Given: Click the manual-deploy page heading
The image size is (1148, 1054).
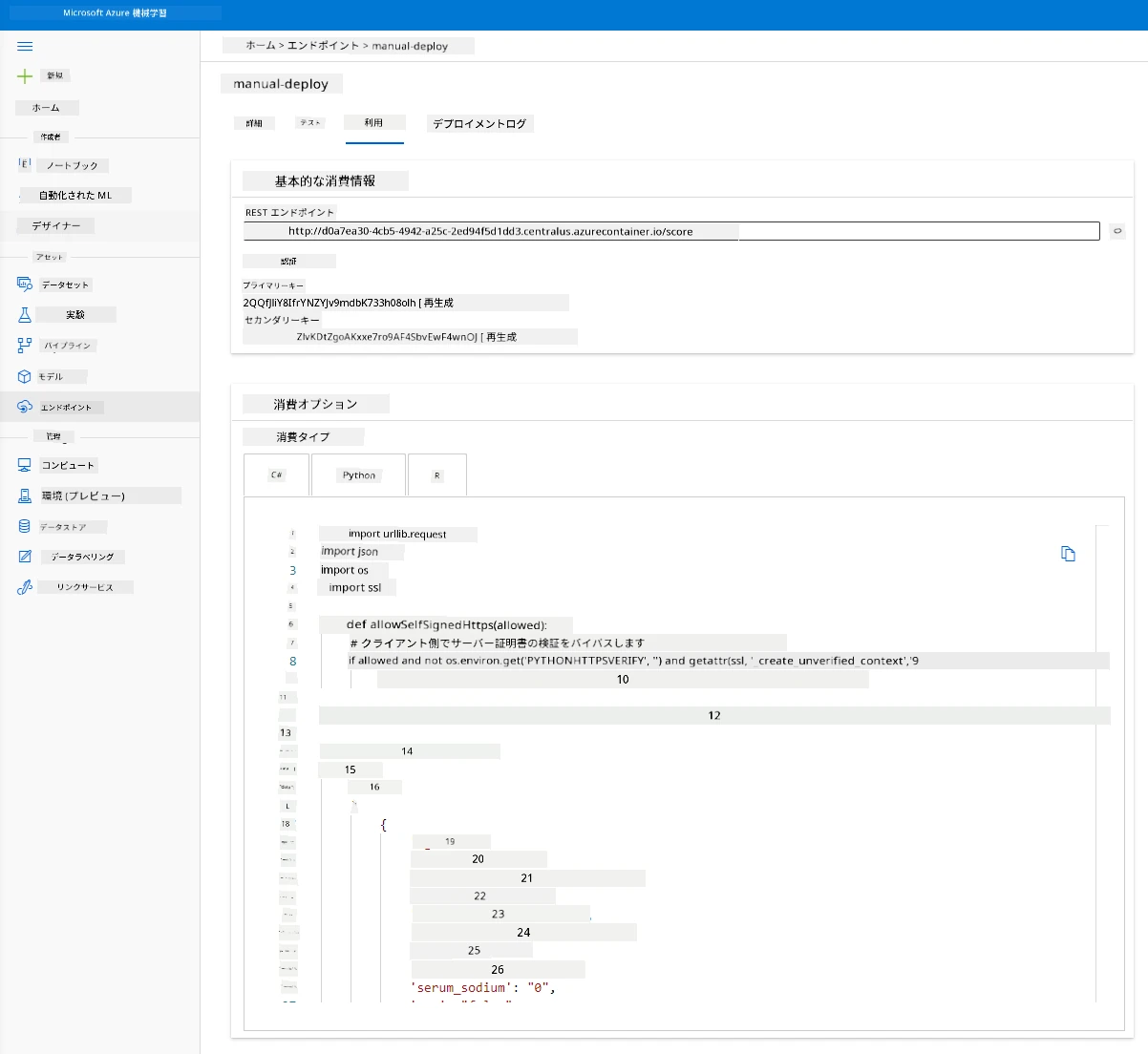Looking at the screenshot, I should [281, 84].
